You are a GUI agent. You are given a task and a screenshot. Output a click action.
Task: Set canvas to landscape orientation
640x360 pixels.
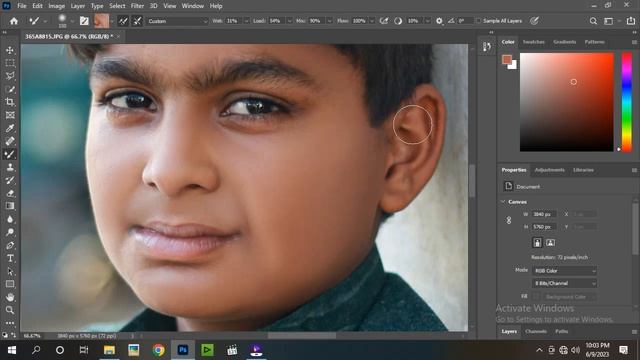point(550,243)
